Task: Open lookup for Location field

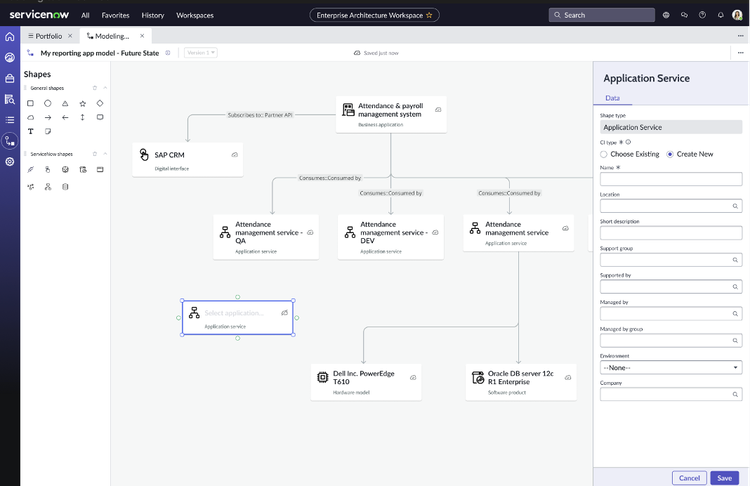Action: 735,206
